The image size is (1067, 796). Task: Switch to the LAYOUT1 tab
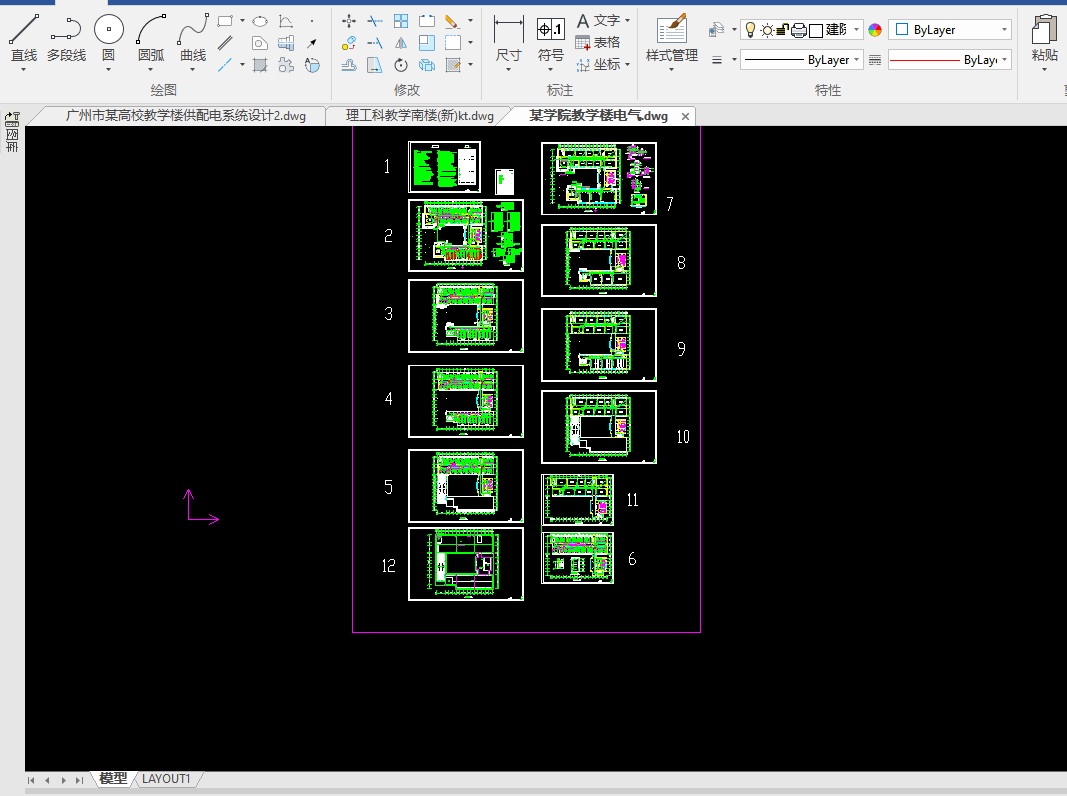[166, 778]
